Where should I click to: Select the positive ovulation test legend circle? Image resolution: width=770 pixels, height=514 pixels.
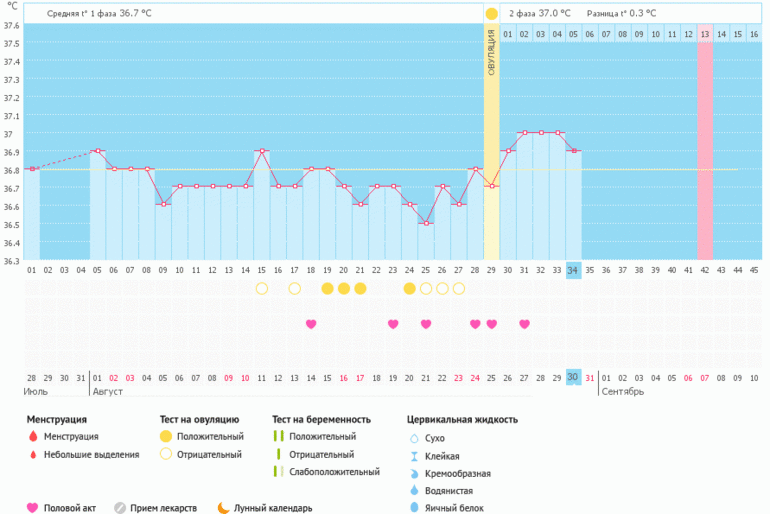[166, 437]
